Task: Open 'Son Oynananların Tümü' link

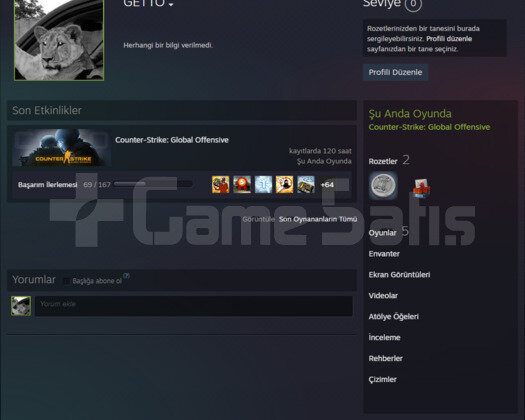Action: click(318, 219)
